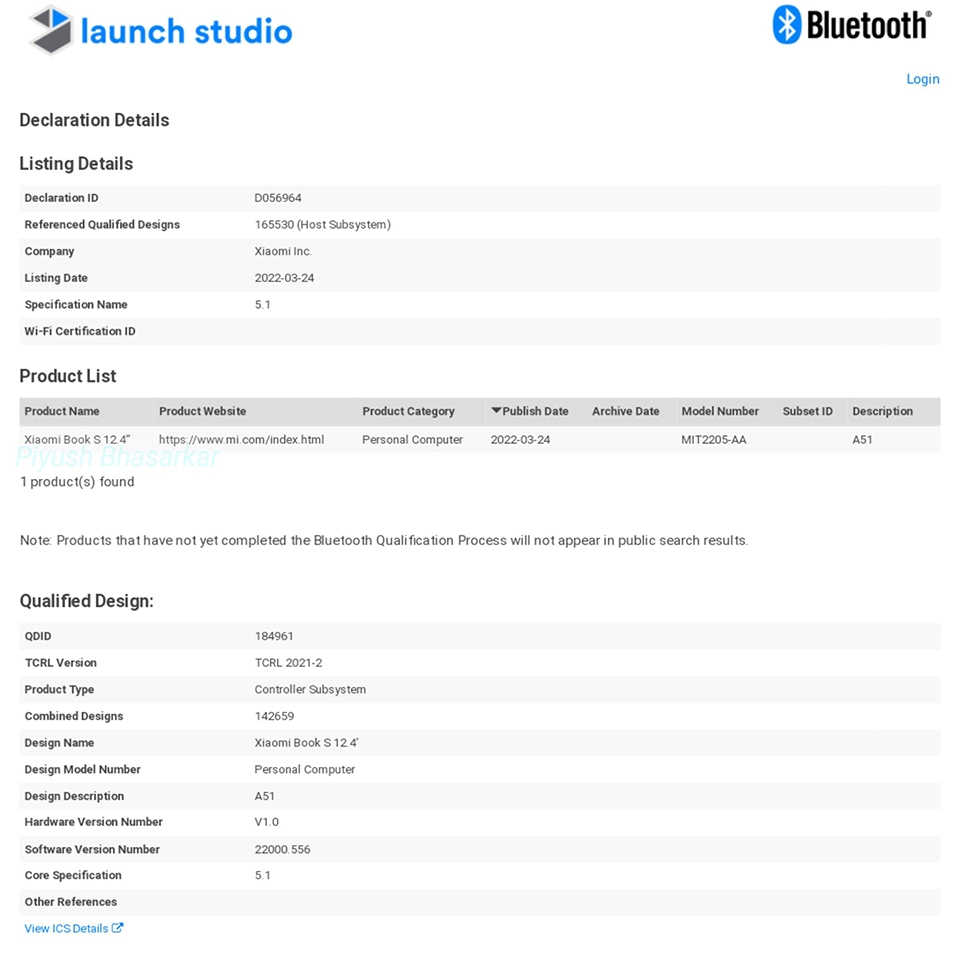Sort by Product Category column header
Viewport: 960px width, 960px height.
(x=408, y=411)
